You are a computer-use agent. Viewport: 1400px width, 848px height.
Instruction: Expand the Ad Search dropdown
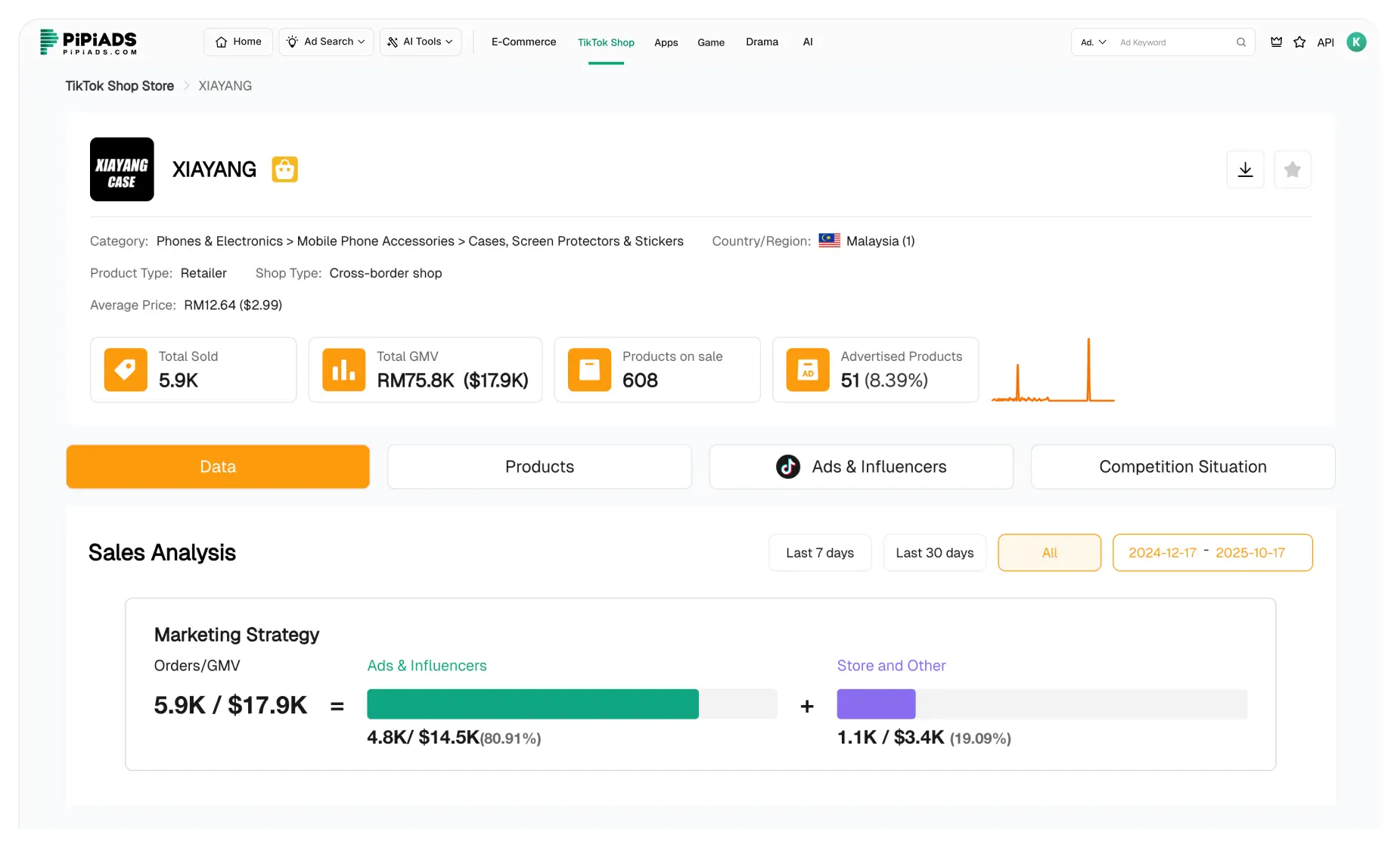[x=326, y=42]
